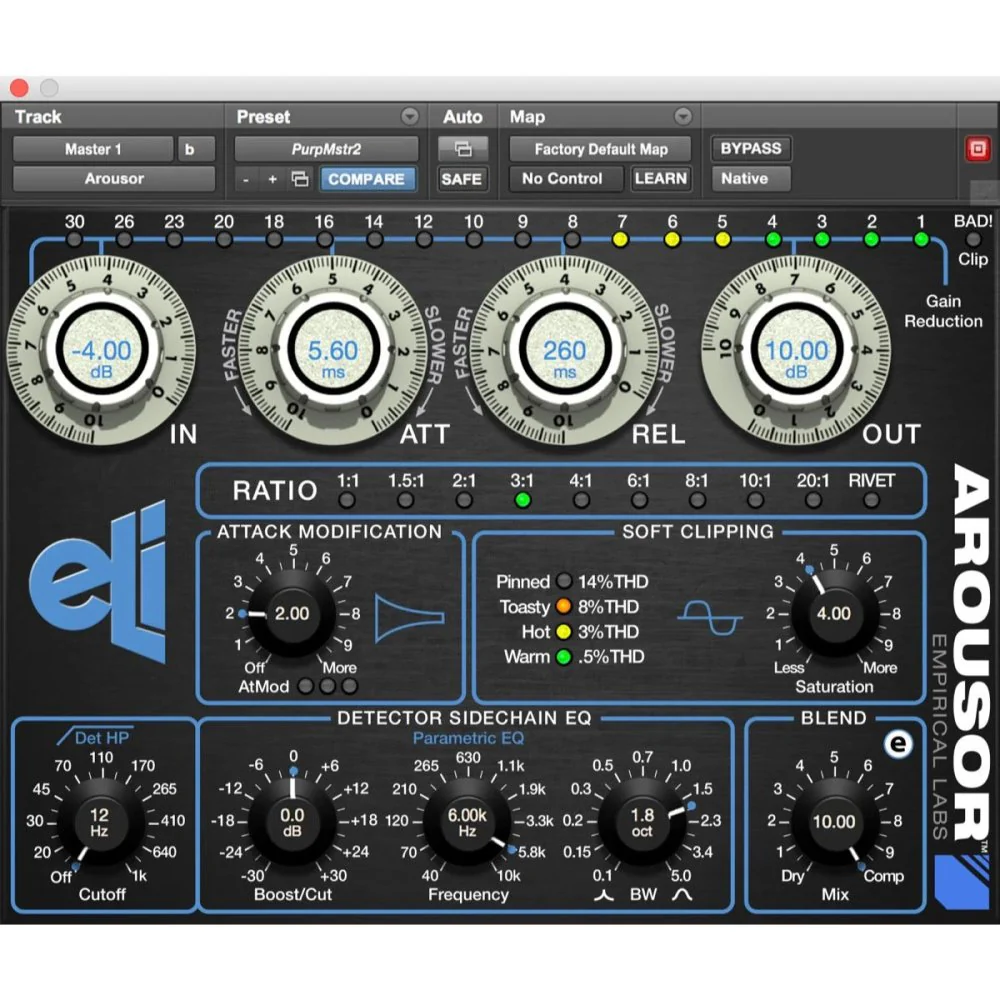Screen dimensions: 1000x1000
Task: Click the Track header label
Action: 38,117
